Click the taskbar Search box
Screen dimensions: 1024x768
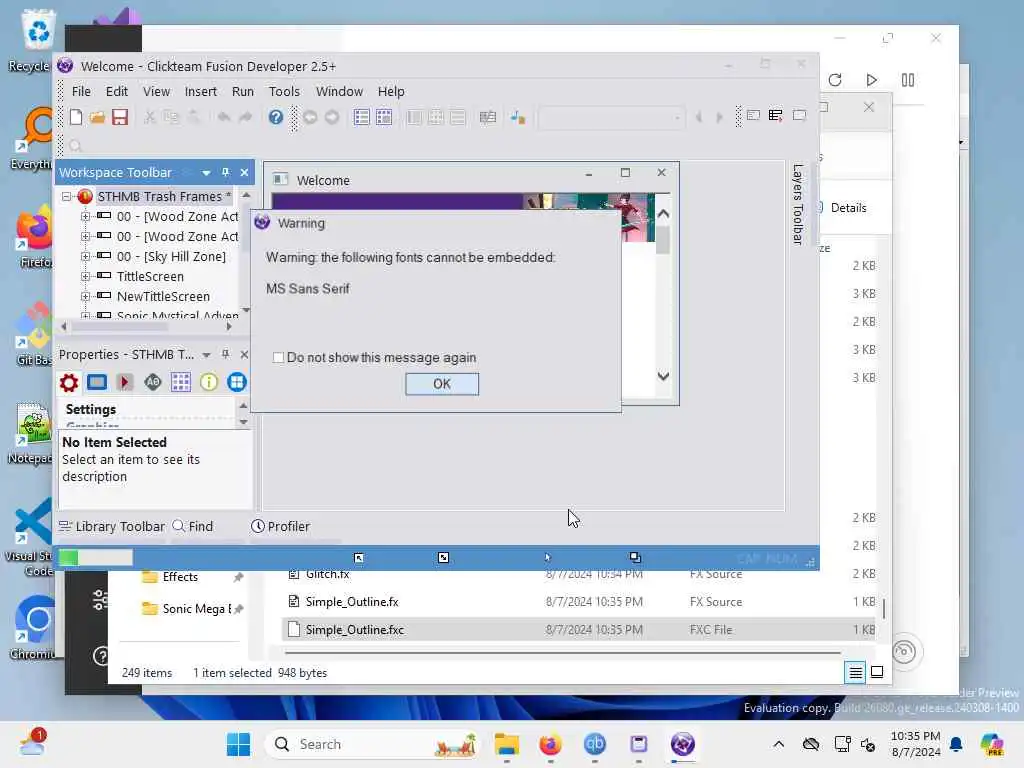pos(372,744)
